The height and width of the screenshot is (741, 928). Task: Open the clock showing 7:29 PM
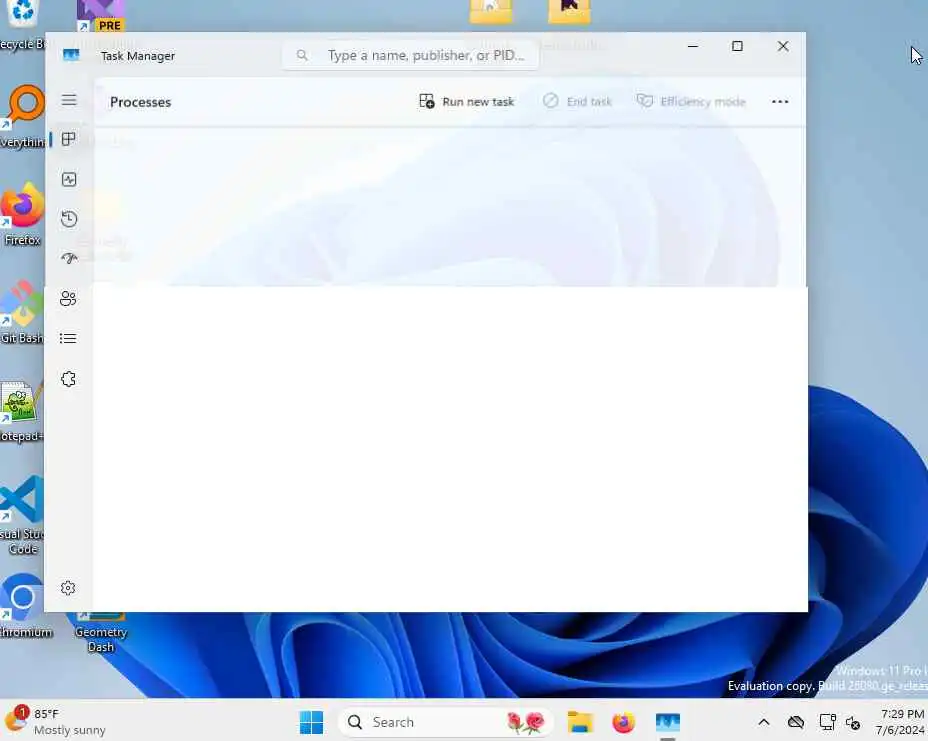[901, 722]
